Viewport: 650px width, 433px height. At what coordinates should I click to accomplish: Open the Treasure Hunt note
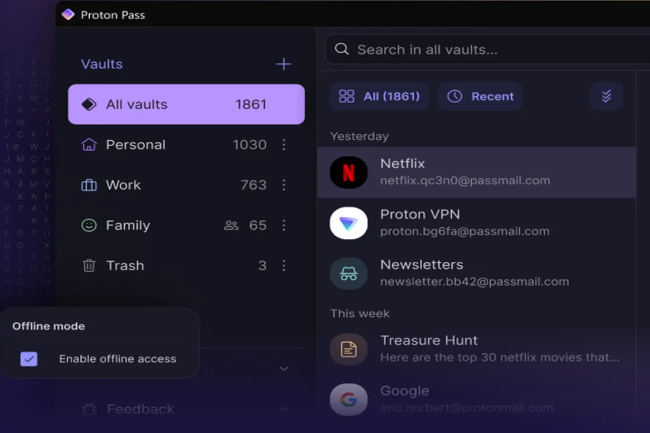(477, 349)
